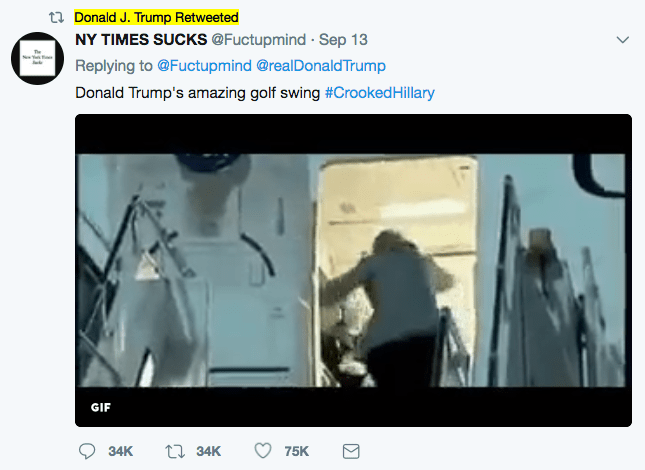Open the #CrookedHillary hashtag
The width and height of the screenshot is (645, 470).
click(380, 93)
